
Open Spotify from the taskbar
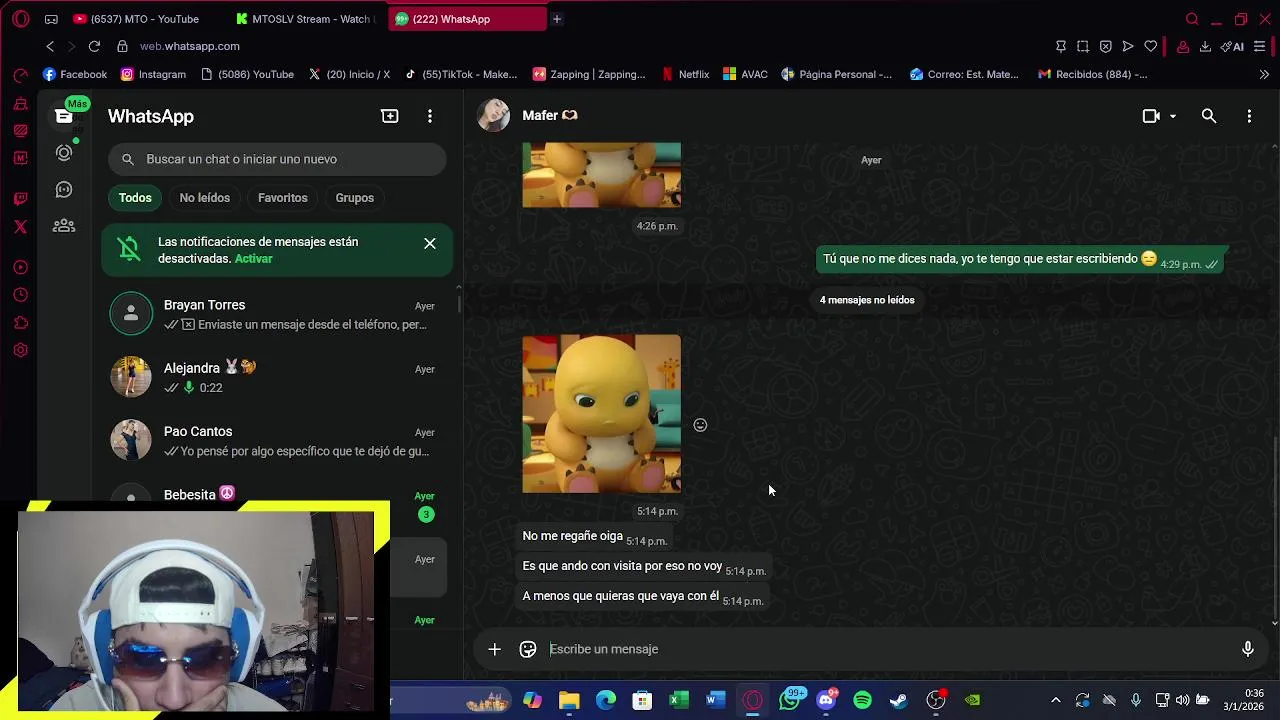pyautogui.click(x=862, y=700)
